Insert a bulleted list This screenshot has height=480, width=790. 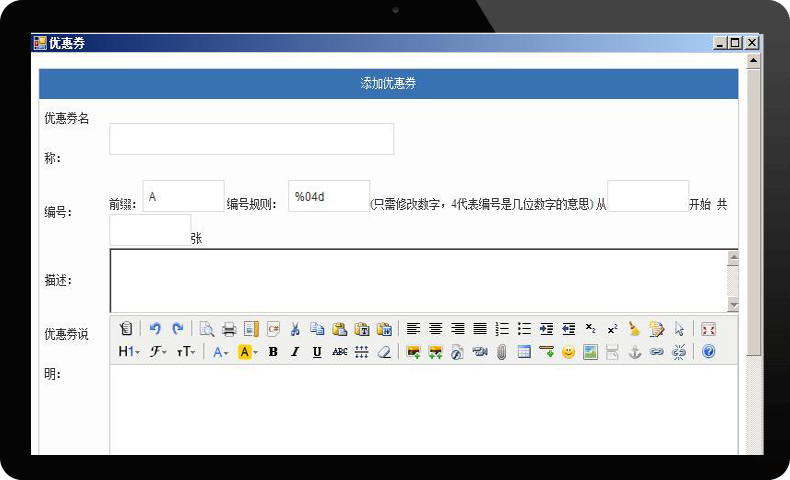click(524, 329)
